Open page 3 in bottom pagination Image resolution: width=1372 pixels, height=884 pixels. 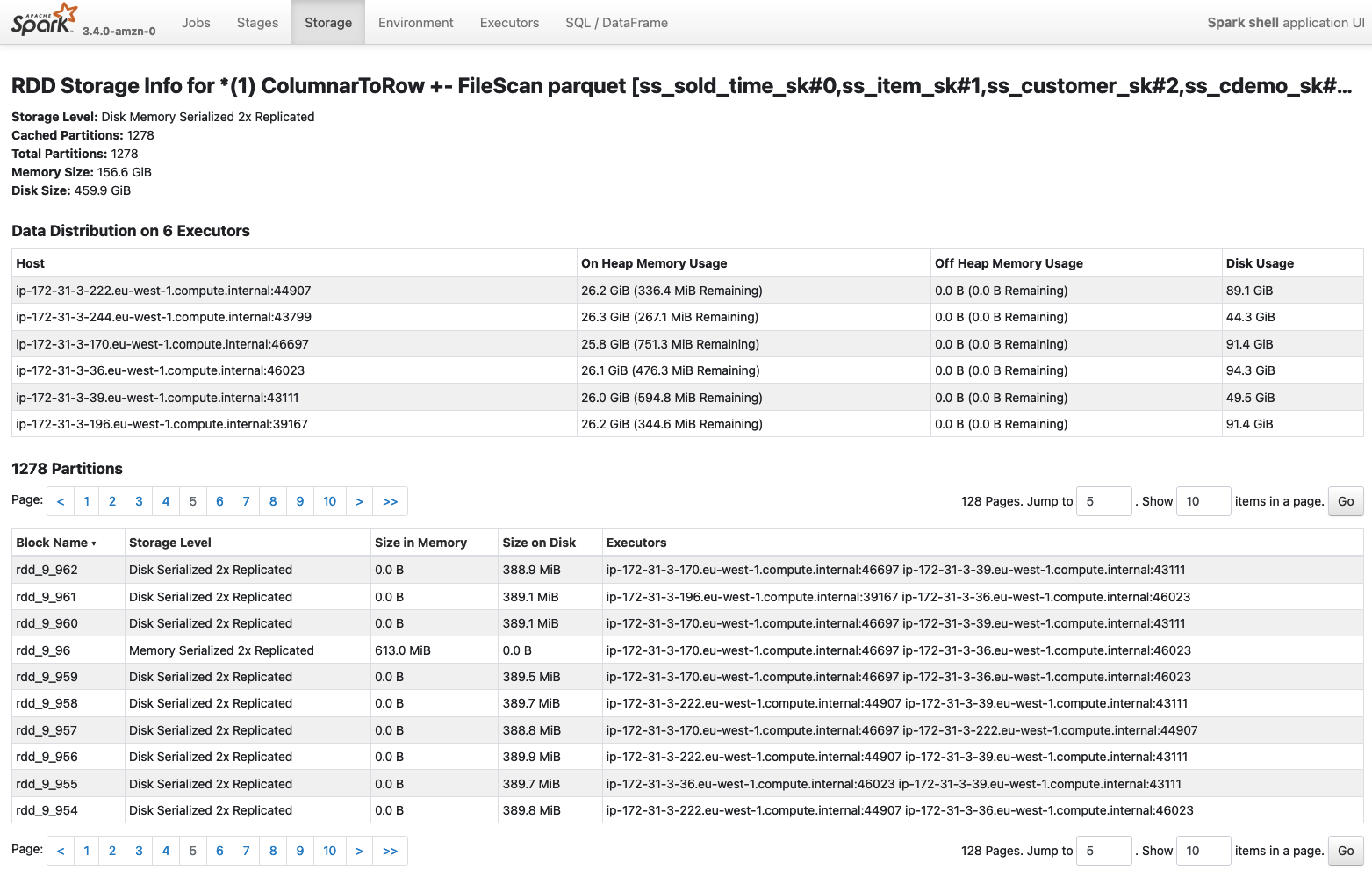point(139,851)
